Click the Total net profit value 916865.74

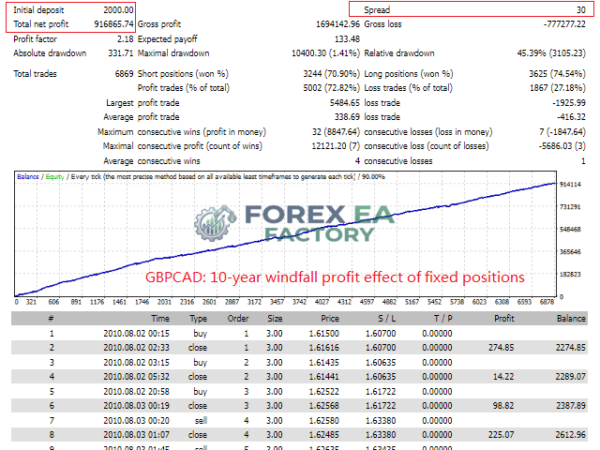click(x=114, y=24)
